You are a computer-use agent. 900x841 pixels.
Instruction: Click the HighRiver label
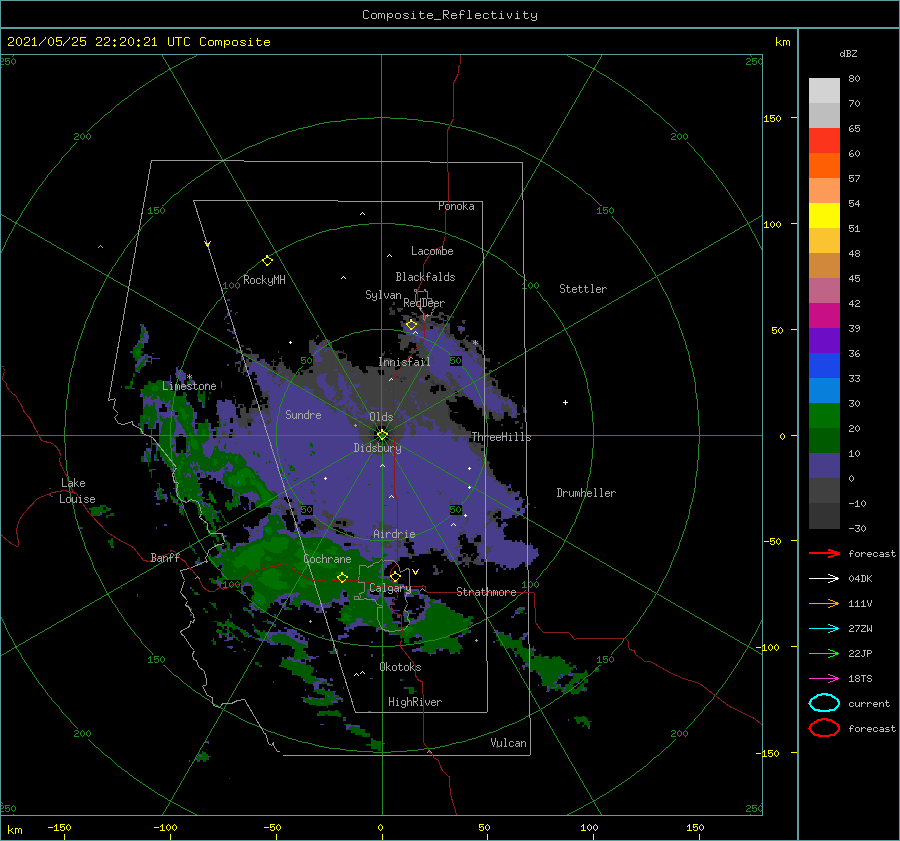coord(415,702)
